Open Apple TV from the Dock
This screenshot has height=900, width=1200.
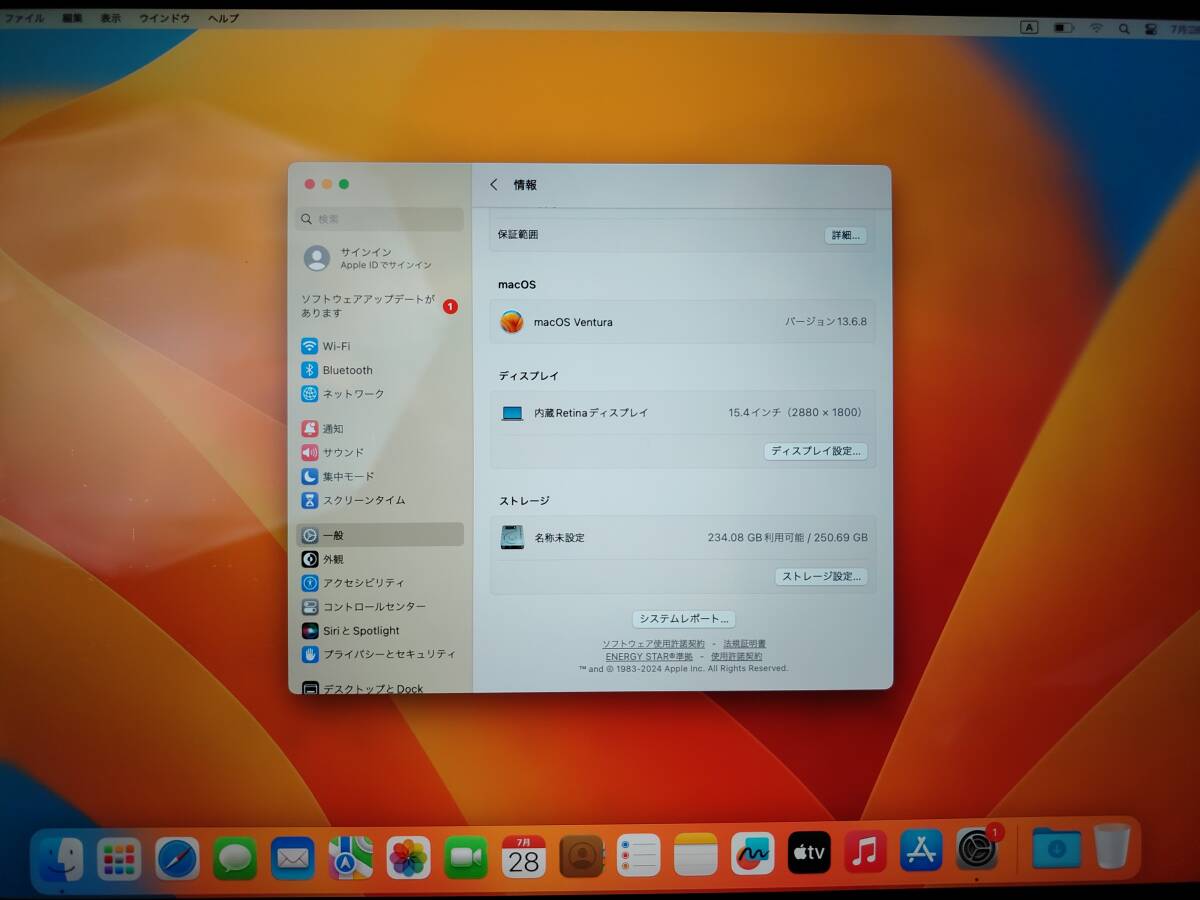[809, 853]
